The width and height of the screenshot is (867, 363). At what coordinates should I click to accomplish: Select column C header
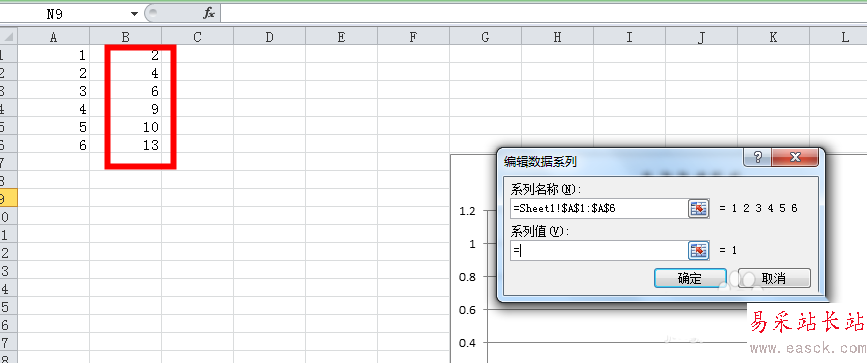click(x=197, y=37)
